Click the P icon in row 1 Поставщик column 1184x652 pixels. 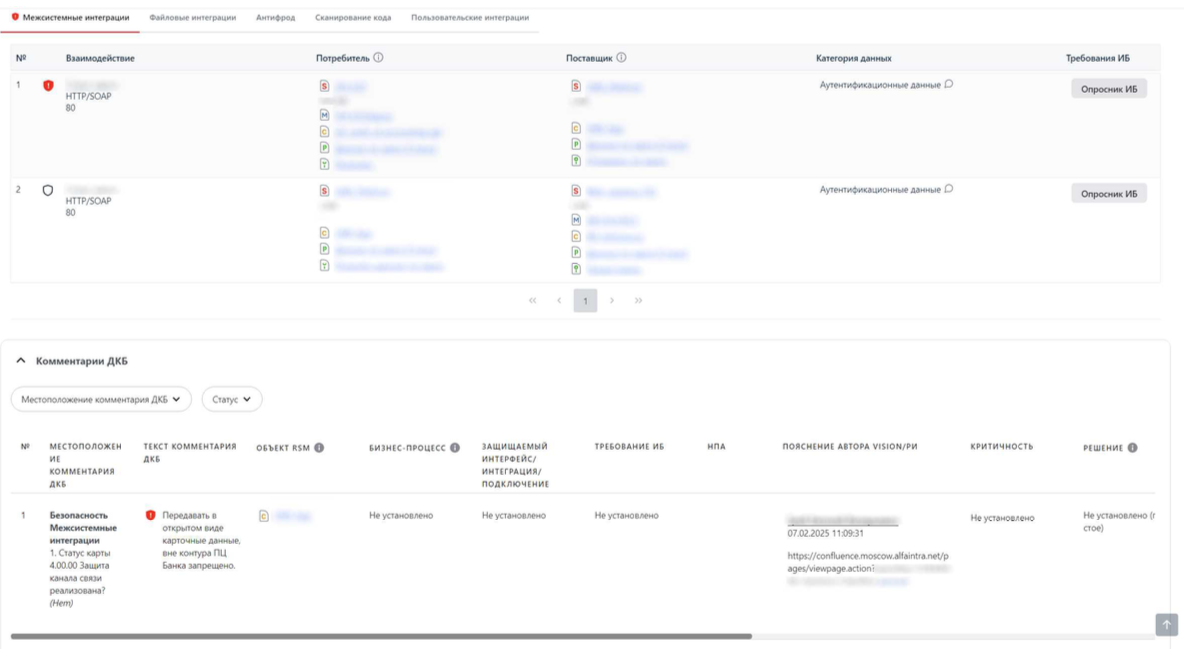click(575, 144)
